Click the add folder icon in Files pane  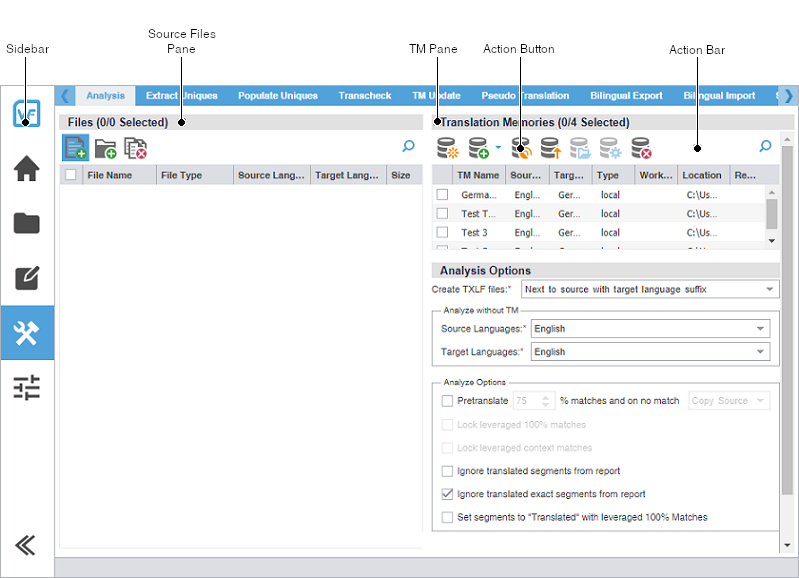(x=106, y=148)
